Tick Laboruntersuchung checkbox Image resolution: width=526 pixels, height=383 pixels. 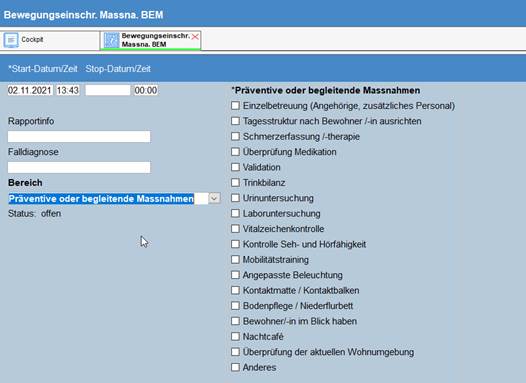(x=235, y=213)
